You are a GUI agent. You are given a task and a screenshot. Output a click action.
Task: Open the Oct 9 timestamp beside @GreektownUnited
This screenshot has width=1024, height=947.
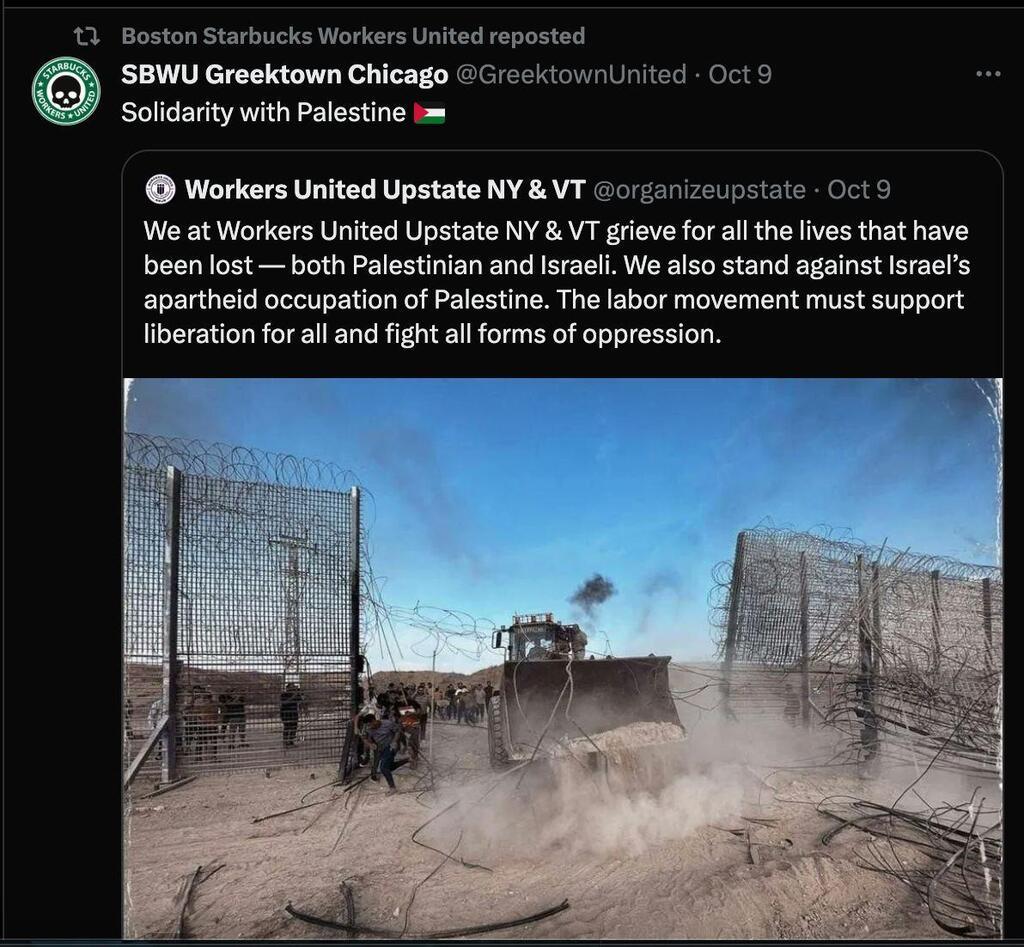coord(740,74)
